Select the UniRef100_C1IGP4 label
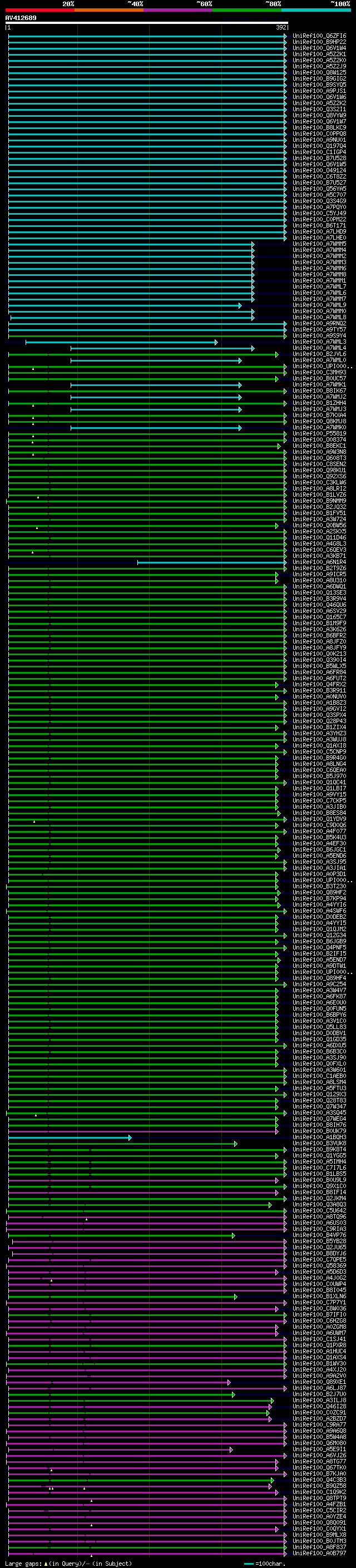The image size is (356, 1568). (319, 152)
